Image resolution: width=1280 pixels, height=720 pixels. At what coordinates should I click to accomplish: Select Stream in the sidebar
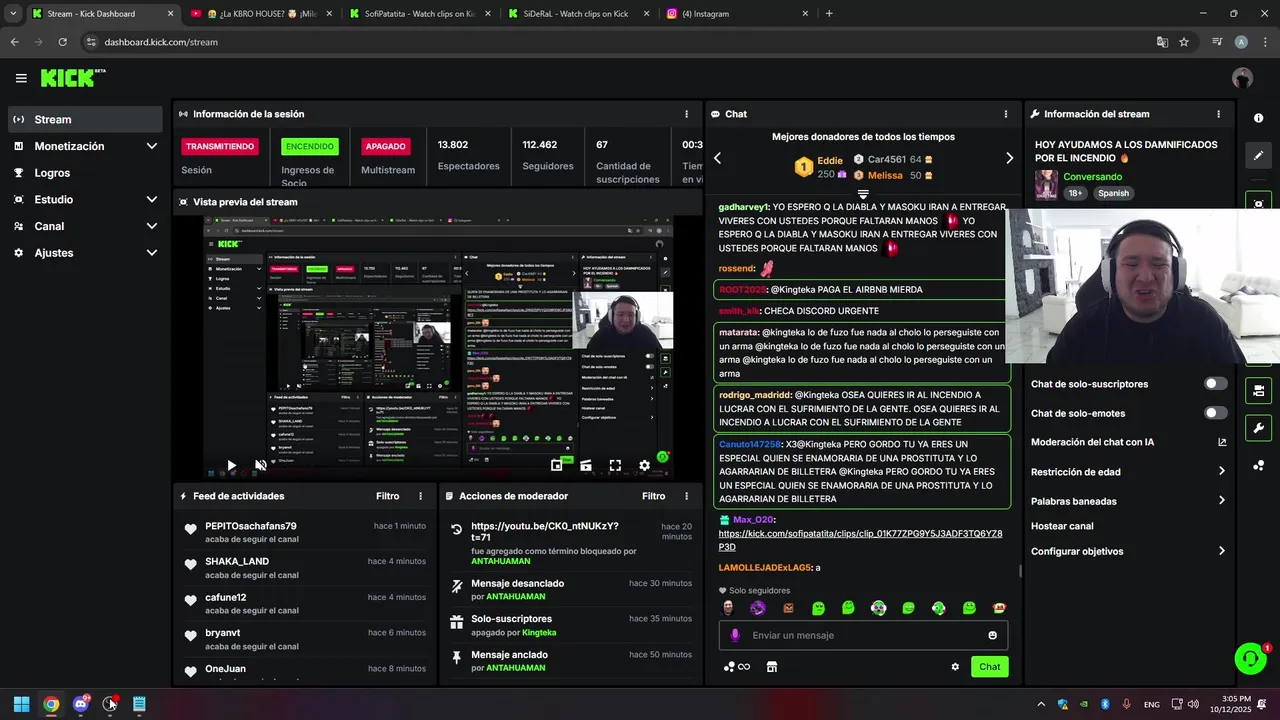[x=85, y=119]
